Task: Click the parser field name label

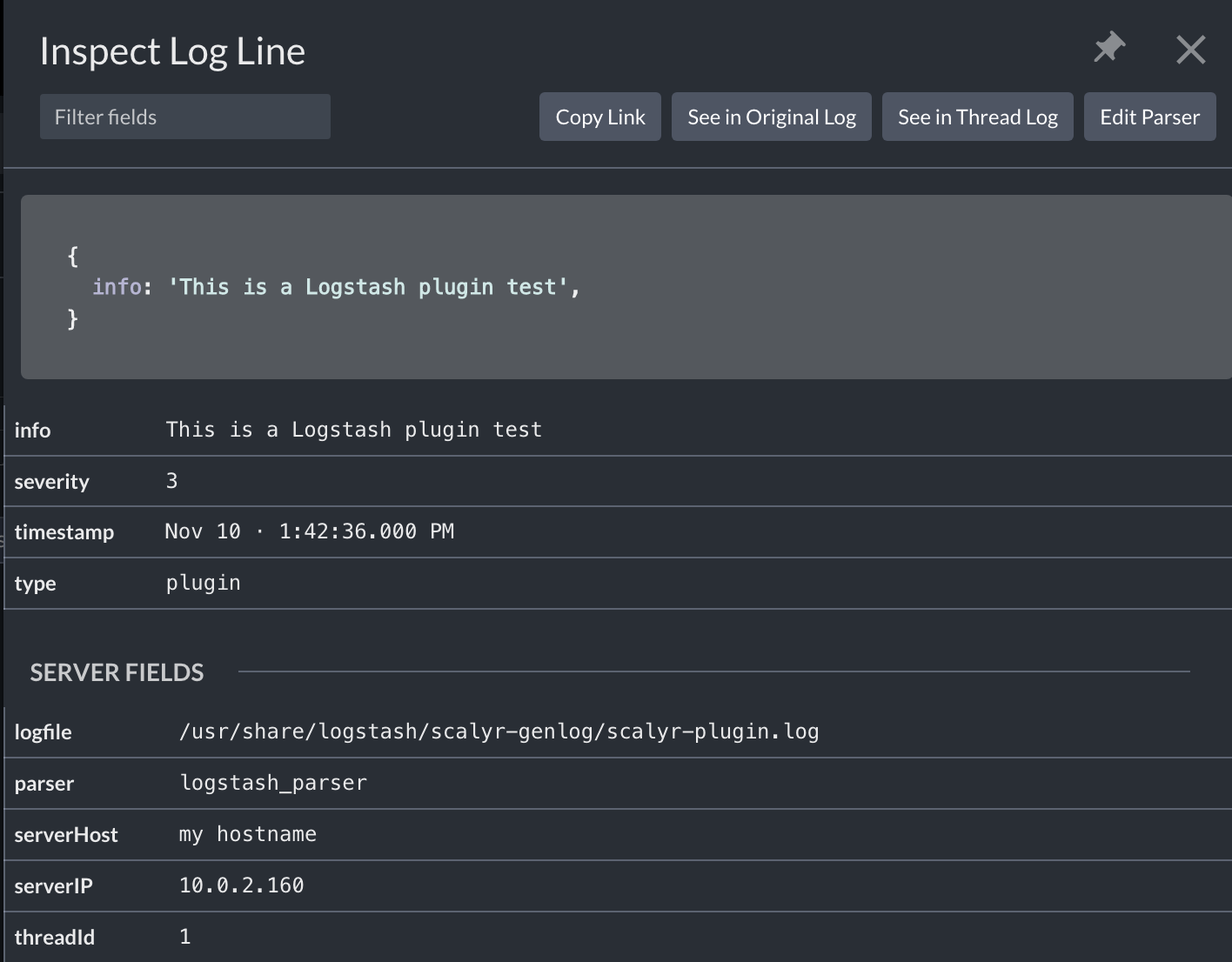Action: (44, 784)
